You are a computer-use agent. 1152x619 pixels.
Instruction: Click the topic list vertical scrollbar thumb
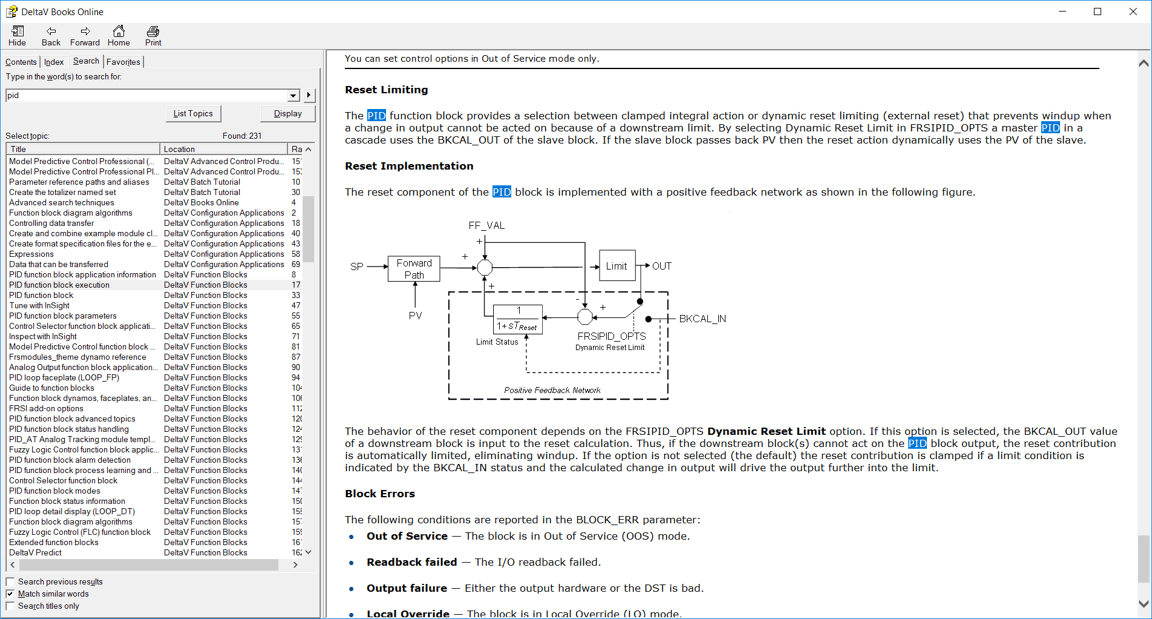coord(309,228)
